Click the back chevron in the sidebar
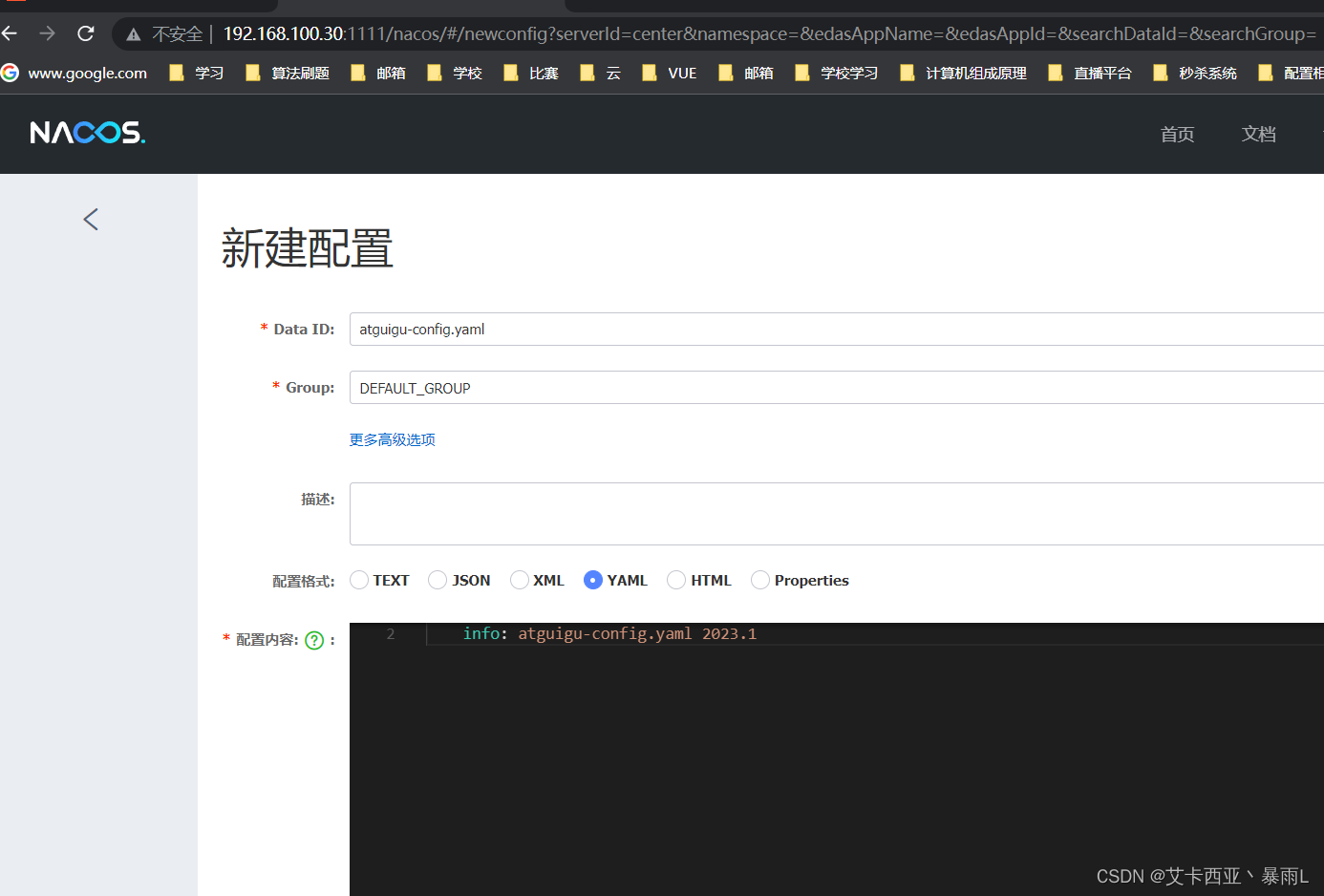The height and width of the screenshot is (896, 1324). click(91, 220)
